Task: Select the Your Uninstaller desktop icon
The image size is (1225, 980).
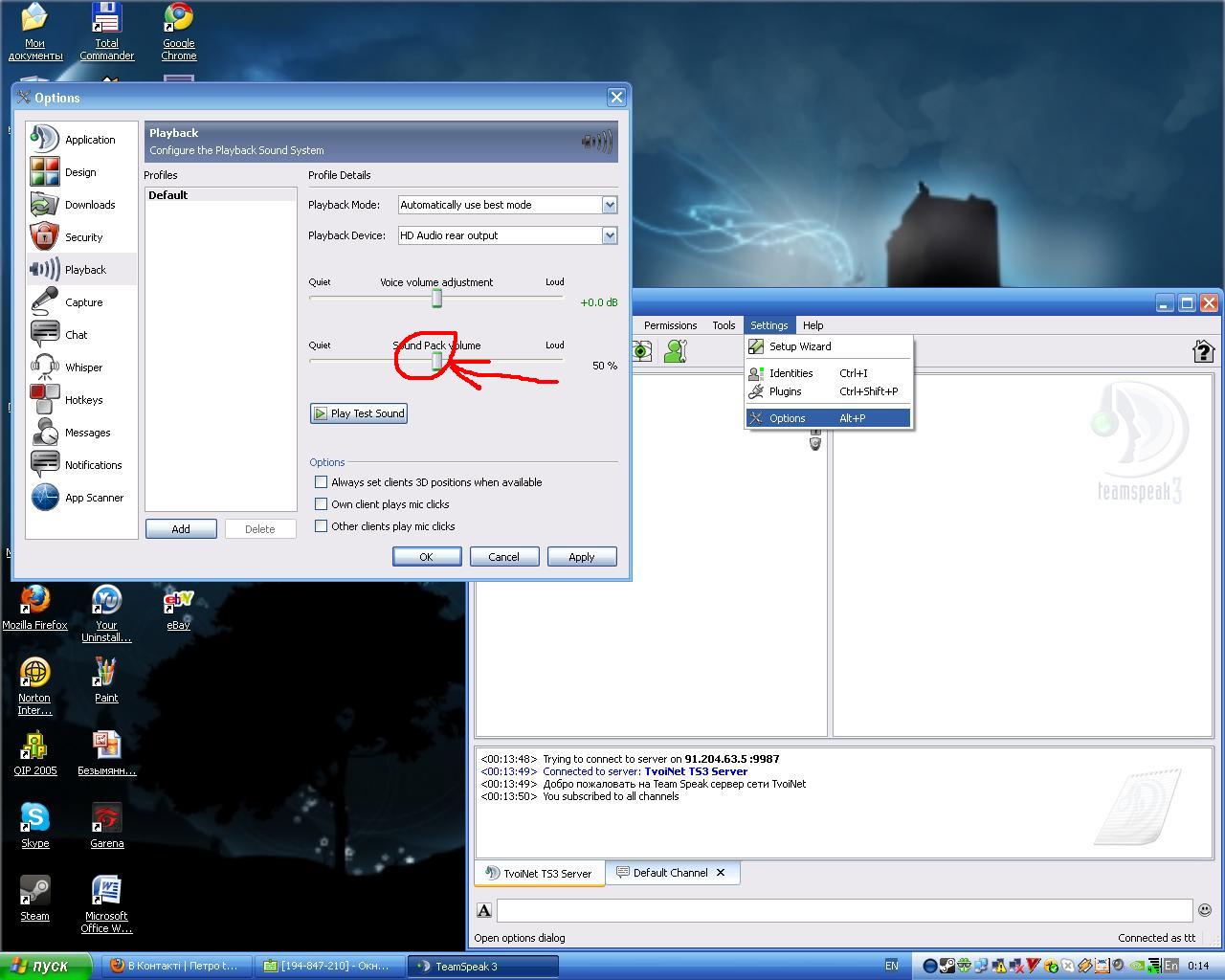Action: (106, 613)
